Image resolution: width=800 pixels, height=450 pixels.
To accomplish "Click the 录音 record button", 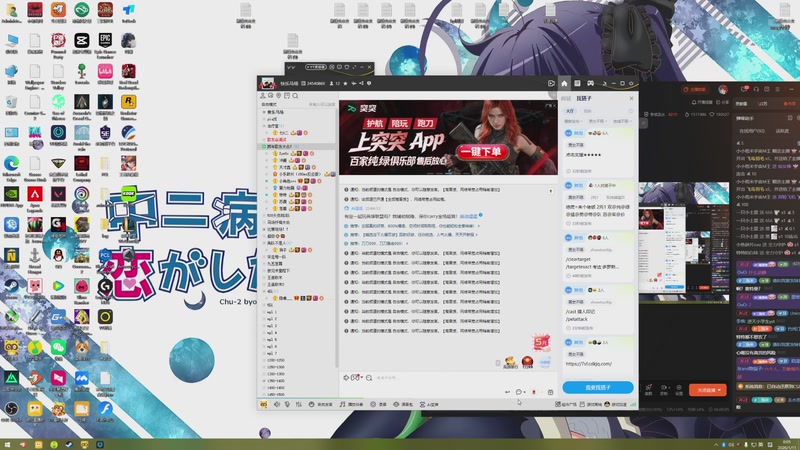I will coord(378,404).
